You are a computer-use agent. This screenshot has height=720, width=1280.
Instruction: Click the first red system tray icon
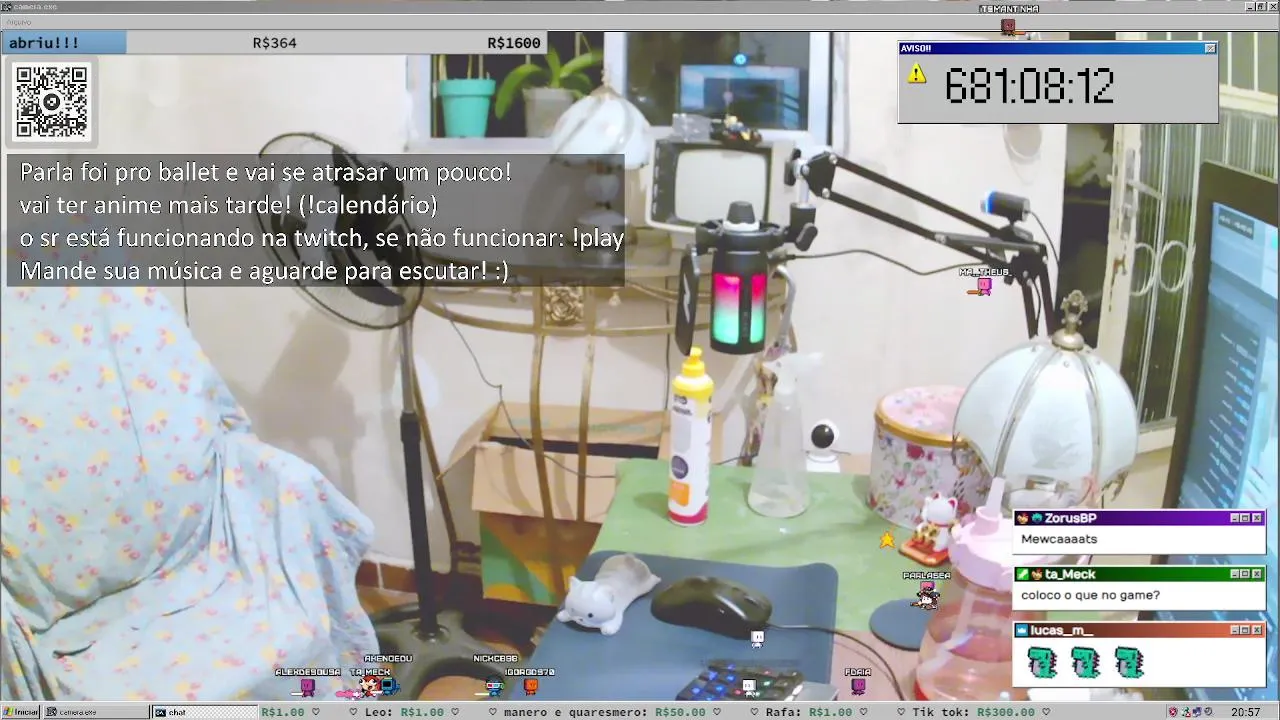(x=1173, y=712)
